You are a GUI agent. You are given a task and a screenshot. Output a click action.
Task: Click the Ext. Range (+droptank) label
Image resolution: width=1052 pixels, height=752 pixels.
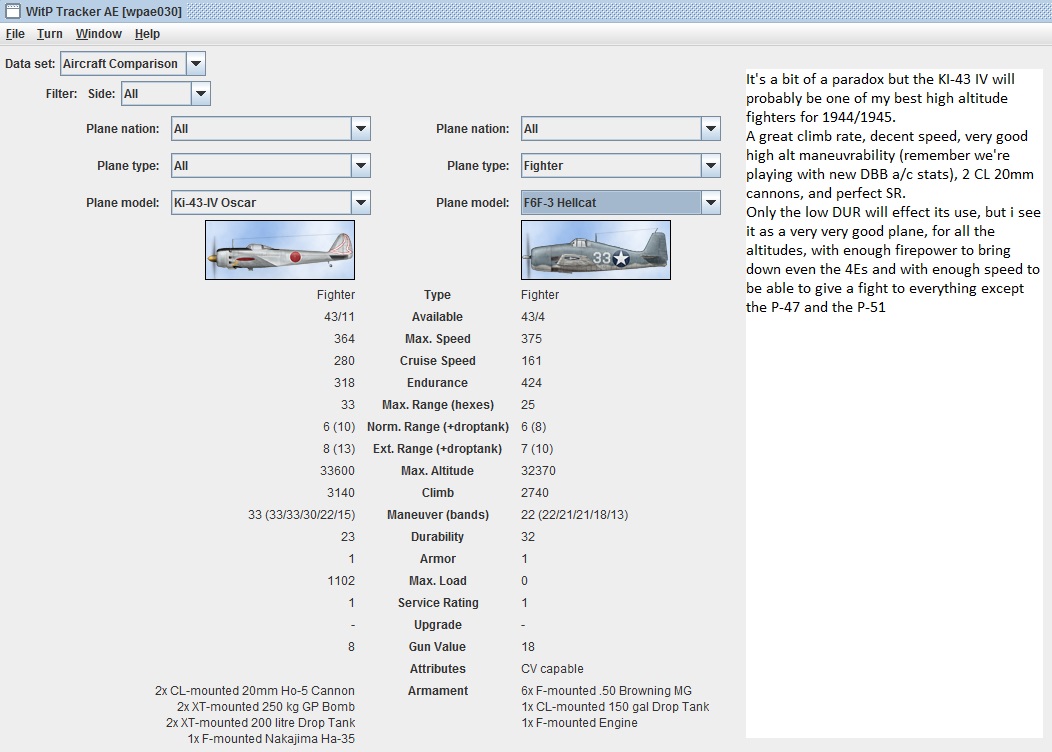tap(437, 449)
